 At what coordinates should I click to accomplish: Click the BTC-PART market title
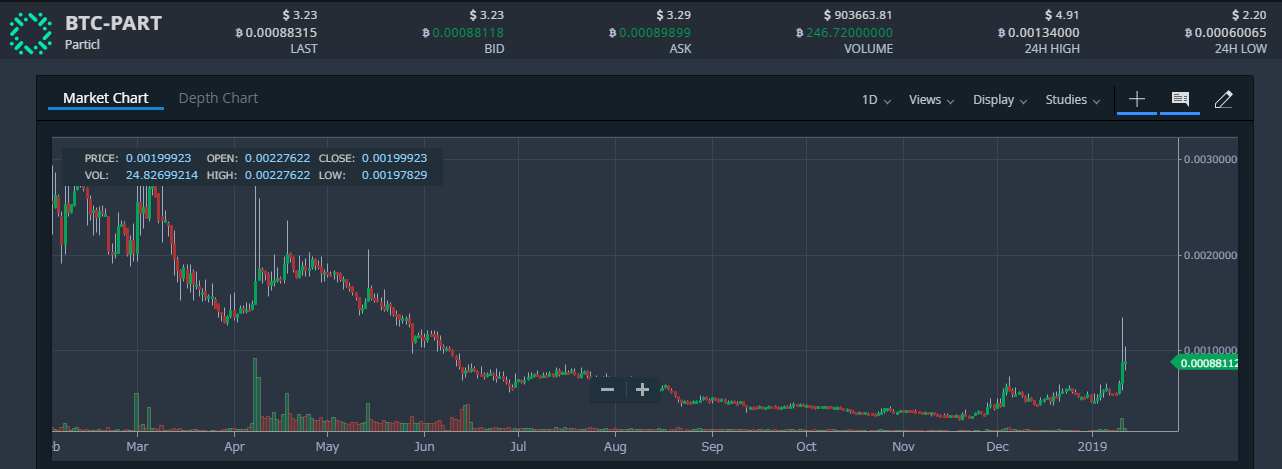pyautogui.click(x=113, y=23)
